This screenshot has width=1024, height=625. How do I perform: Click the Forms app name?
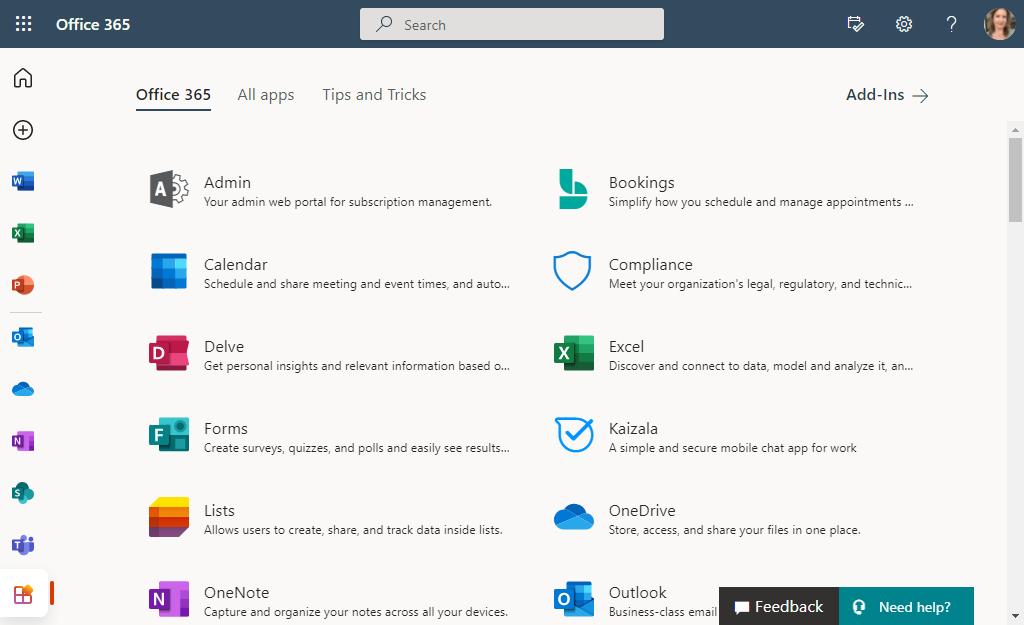pyautogui.click(x=225, y=428)
